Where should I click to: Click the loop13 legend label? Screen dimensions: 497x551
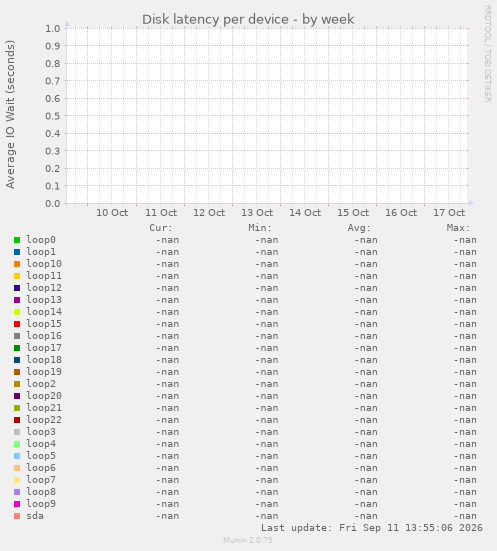click(44, 300)
